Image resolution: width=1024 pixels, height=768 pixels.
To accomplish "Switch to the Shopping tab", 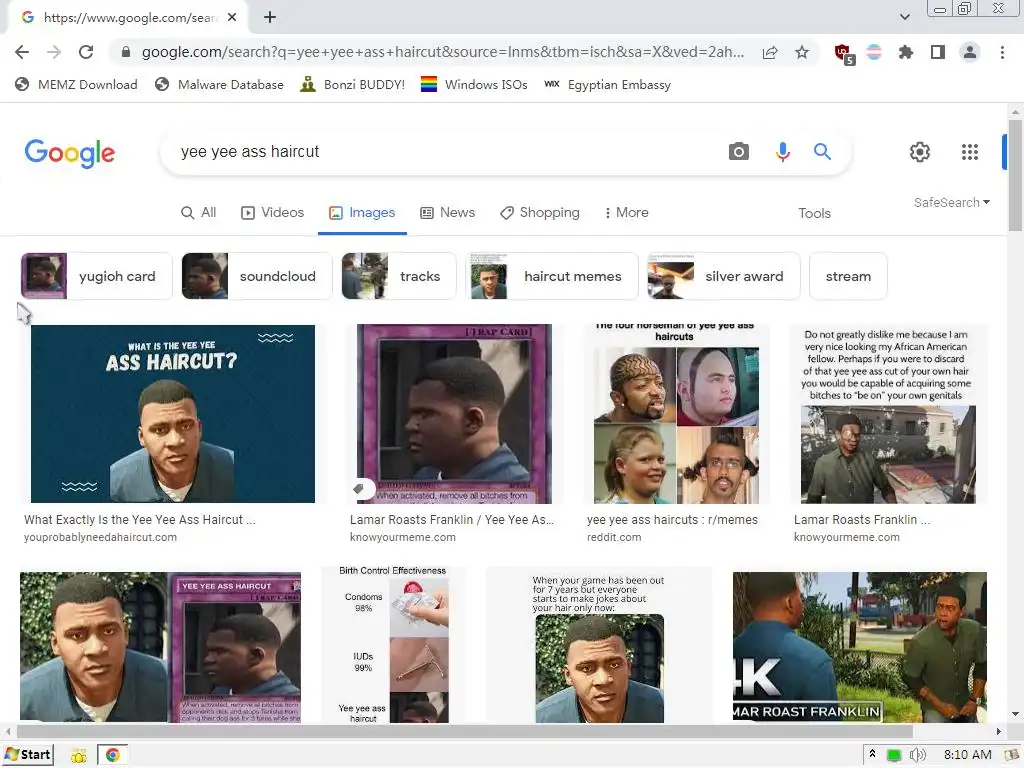I will tap(539, 212).
